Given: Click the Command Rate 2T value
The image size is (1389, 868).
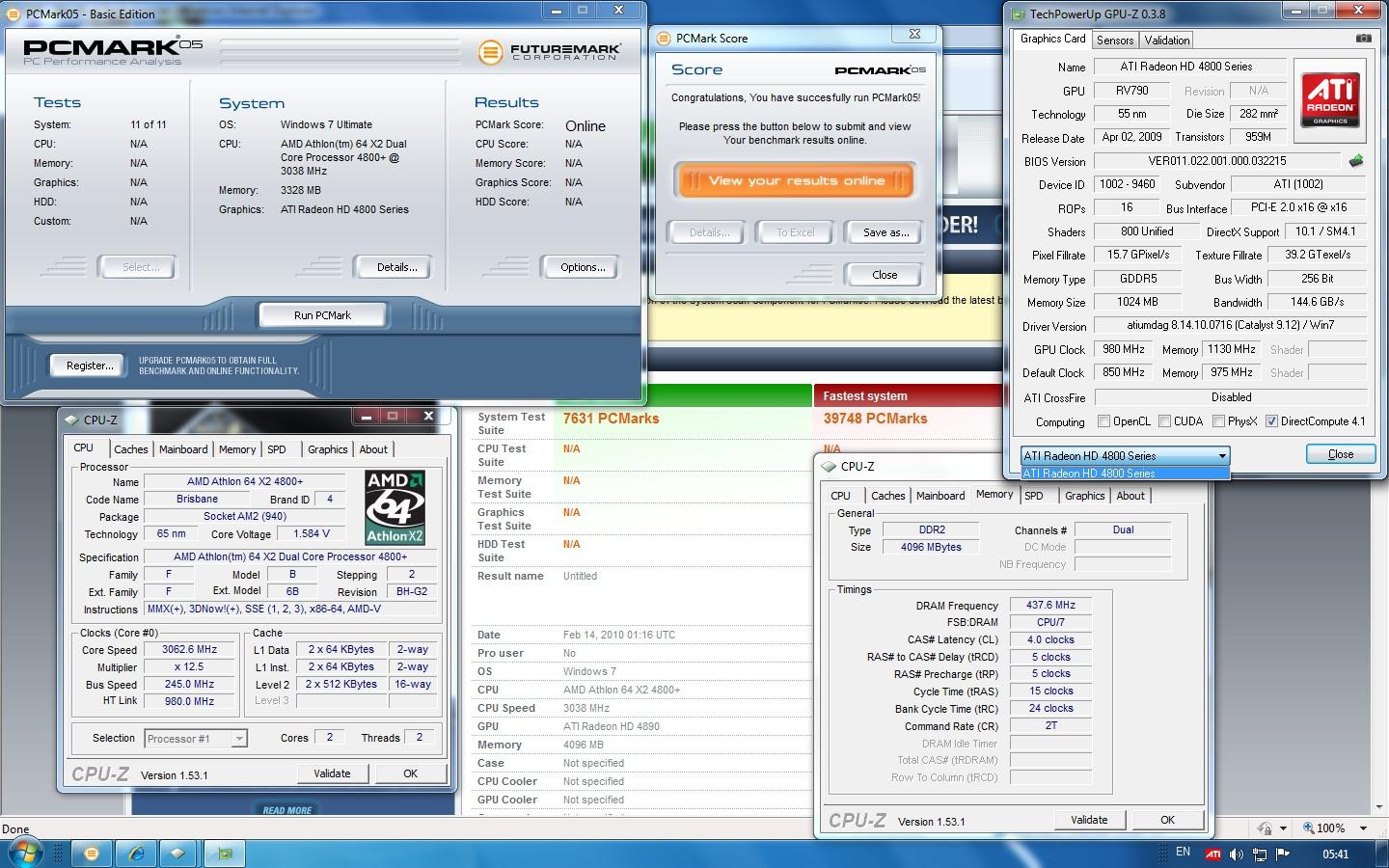Looking at the screenshot, I should [1050, 725].
